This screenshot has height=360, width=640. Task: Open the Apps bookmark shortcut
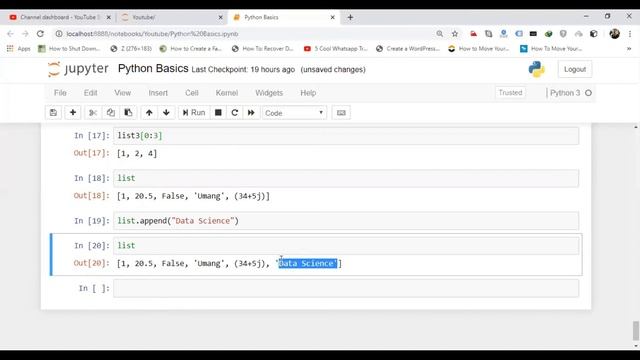pos(19,49)
